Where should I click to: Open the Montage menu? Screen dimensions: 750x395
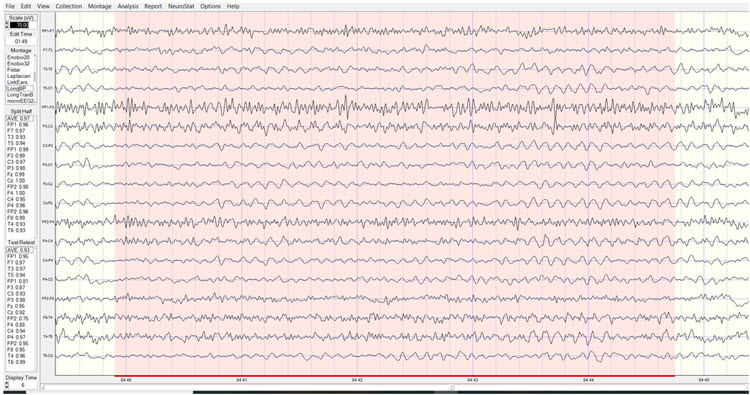tap(99, 6)
